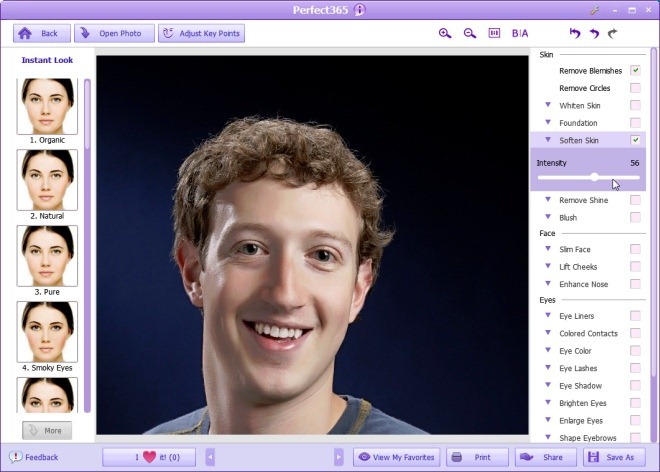Apply the Smoky Eyes instant look thumbnail
The width and height of the screenshot is (660, 472).
(47, 331)
